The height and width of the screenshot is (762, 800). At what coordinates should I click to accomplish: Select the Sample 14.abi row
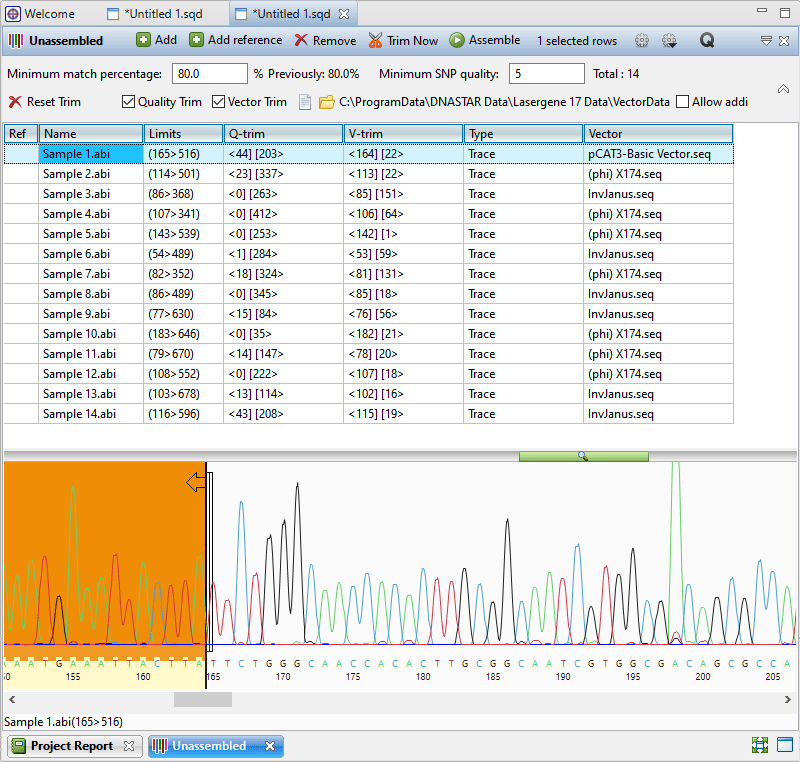tap(368, 414)
